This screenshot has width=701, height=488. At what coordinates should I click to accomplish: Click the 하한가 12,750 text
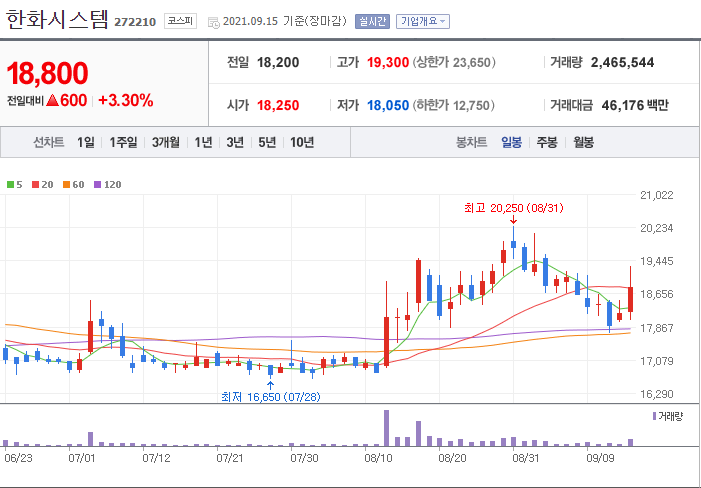454,105
